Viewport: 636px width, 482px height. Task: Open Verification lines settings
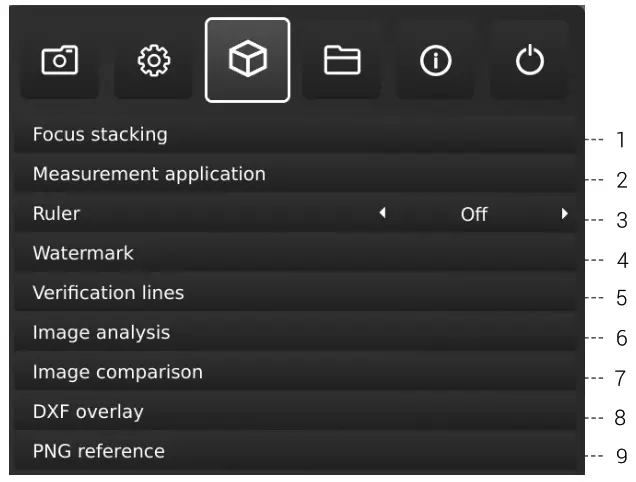(108, 293)
